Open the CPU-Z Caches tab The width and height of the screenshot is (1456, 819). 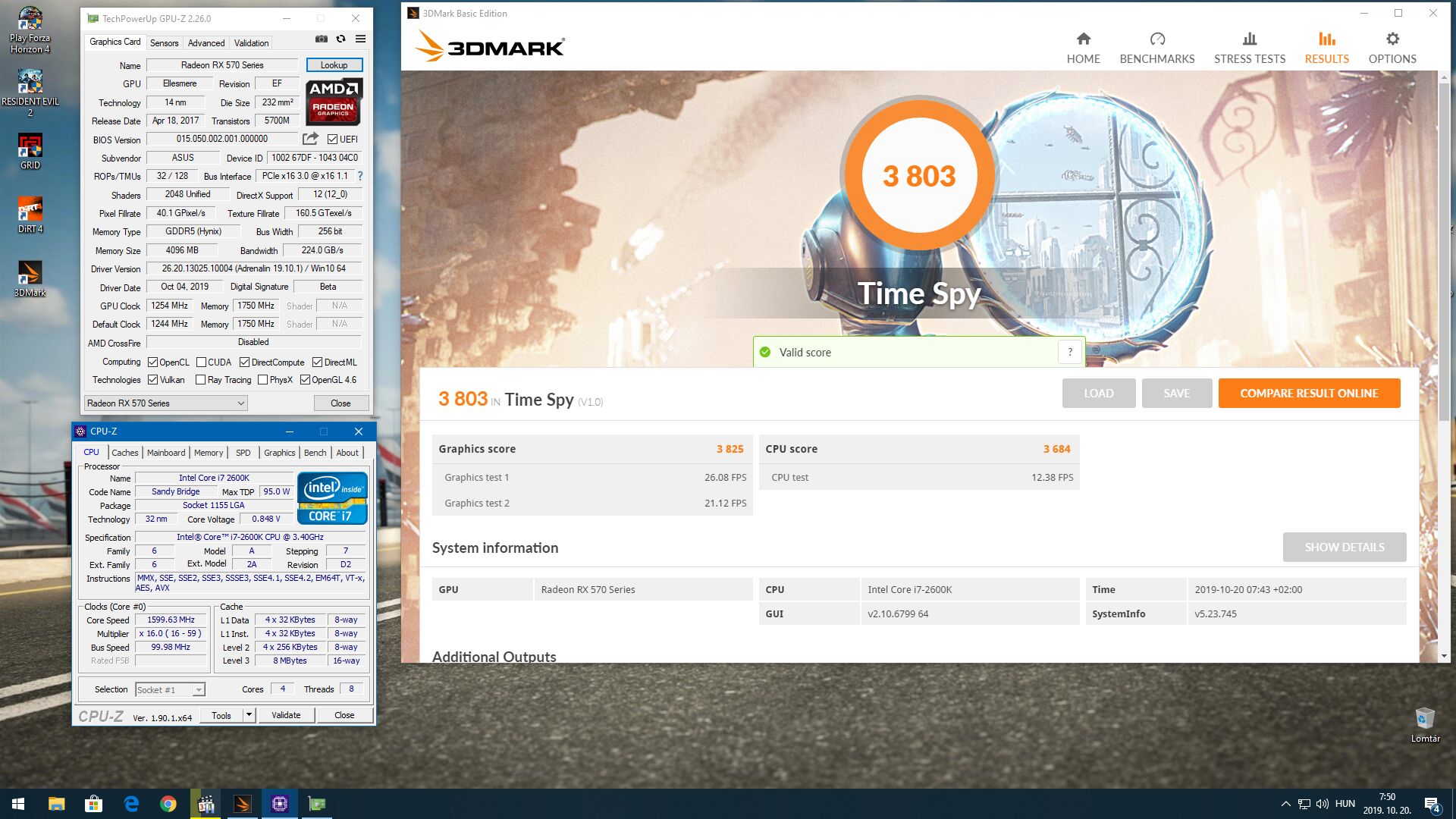coord(125,452)
